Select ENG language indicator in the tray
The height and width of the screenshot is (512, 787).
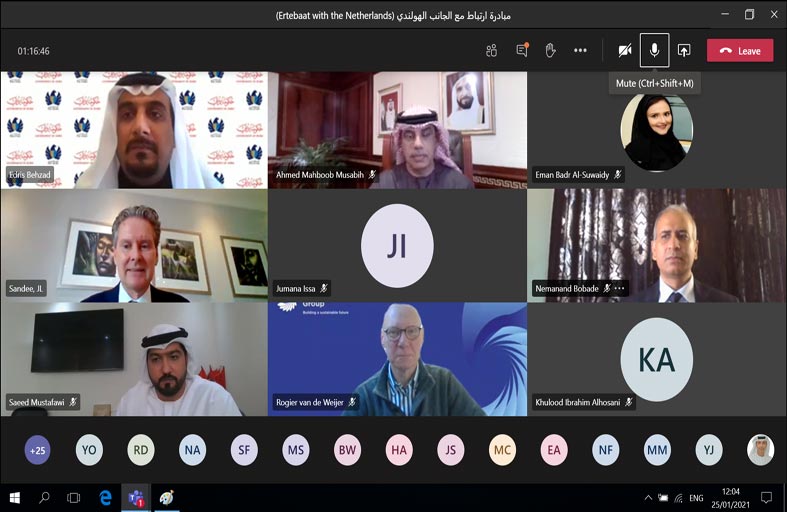tap(696, 497)
